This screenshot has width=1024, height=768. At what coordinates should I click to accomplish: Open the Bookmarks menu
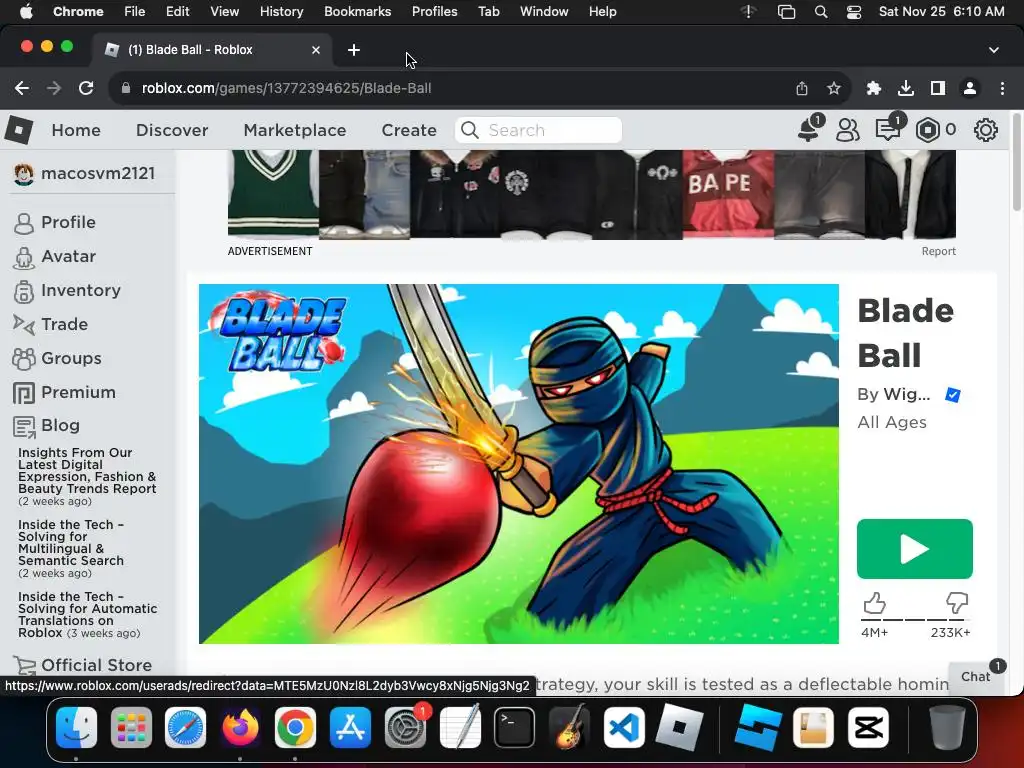click(x=357, y=12)
